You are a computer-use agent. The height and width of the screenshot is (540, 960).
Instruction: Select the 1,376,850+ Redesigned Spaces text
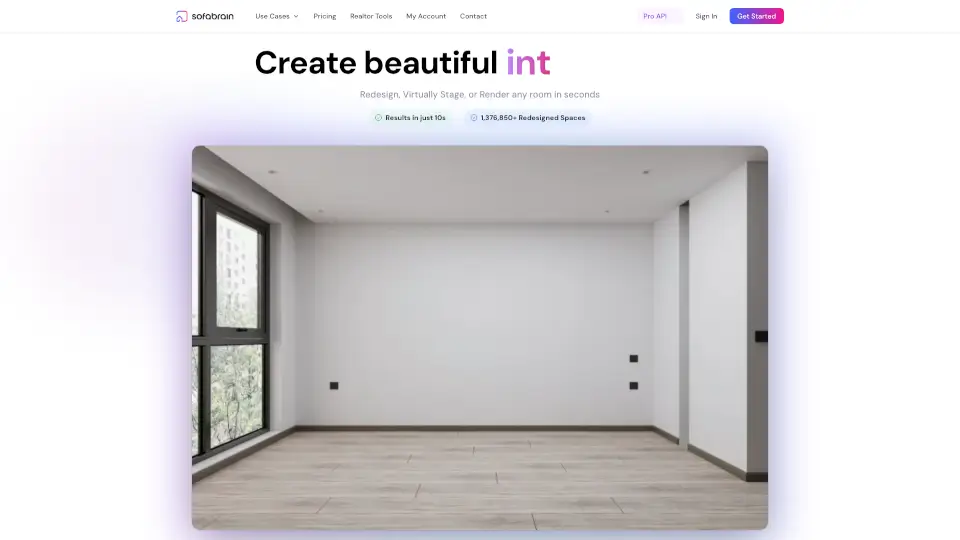[x=533, y=118]
